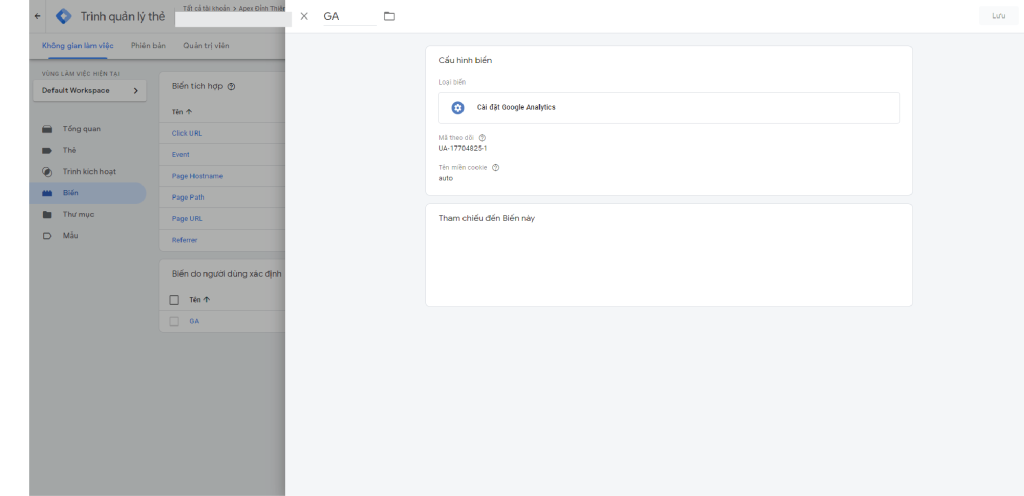This screenshot has height=496, width=1024.
Task: Click the Tag Manager diamond logo
Action: pos(64,16)
